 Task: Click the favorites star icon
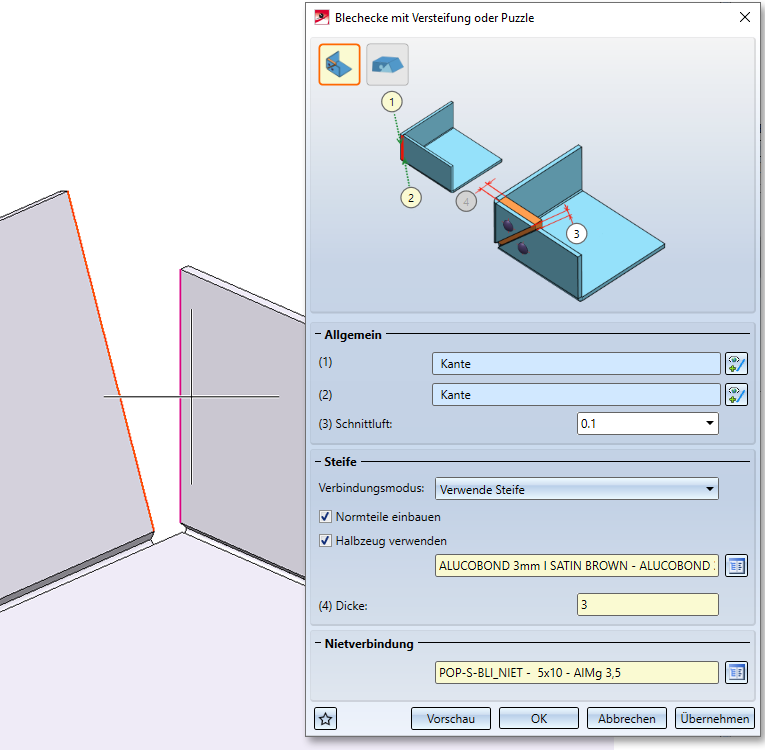pos(323,718)
